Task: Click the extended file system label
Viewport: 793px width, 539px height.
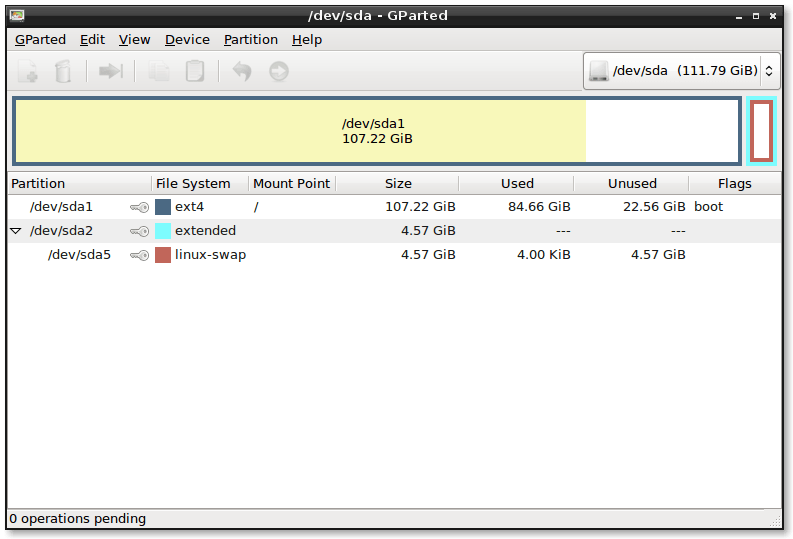Action: [205, 231]
